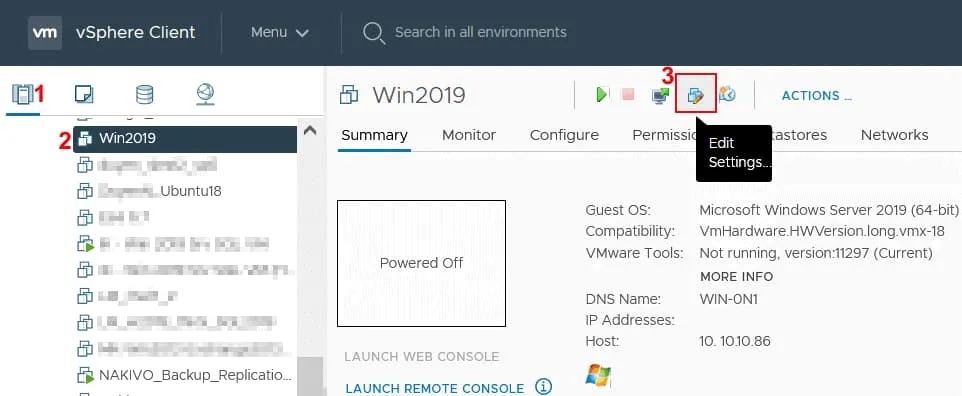Power on the Win2019 virtual machine
Viewport: 962px width, 396px height.
click(x=602, y=95)
